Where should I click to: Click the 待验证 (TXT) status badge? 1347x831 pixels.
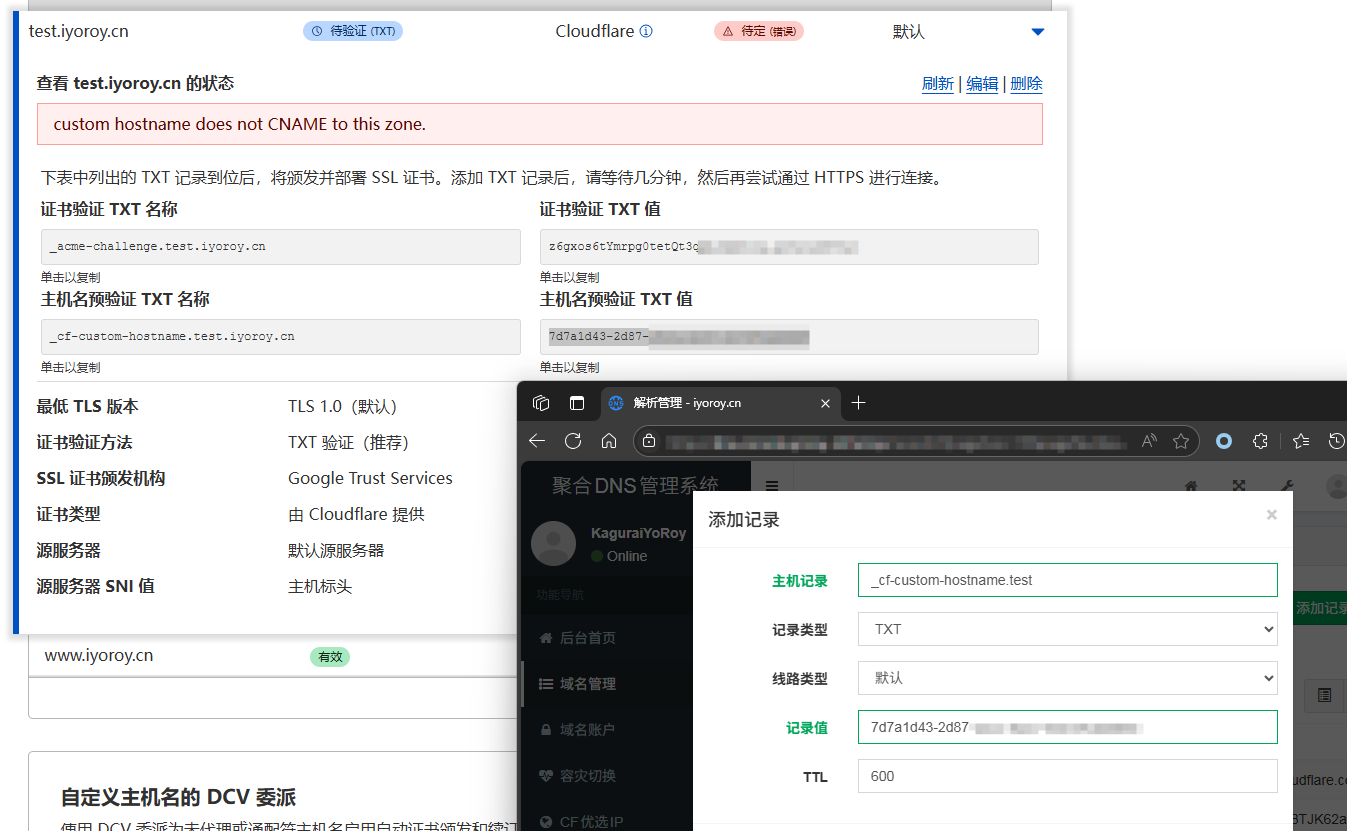click(x=353, y=31)
